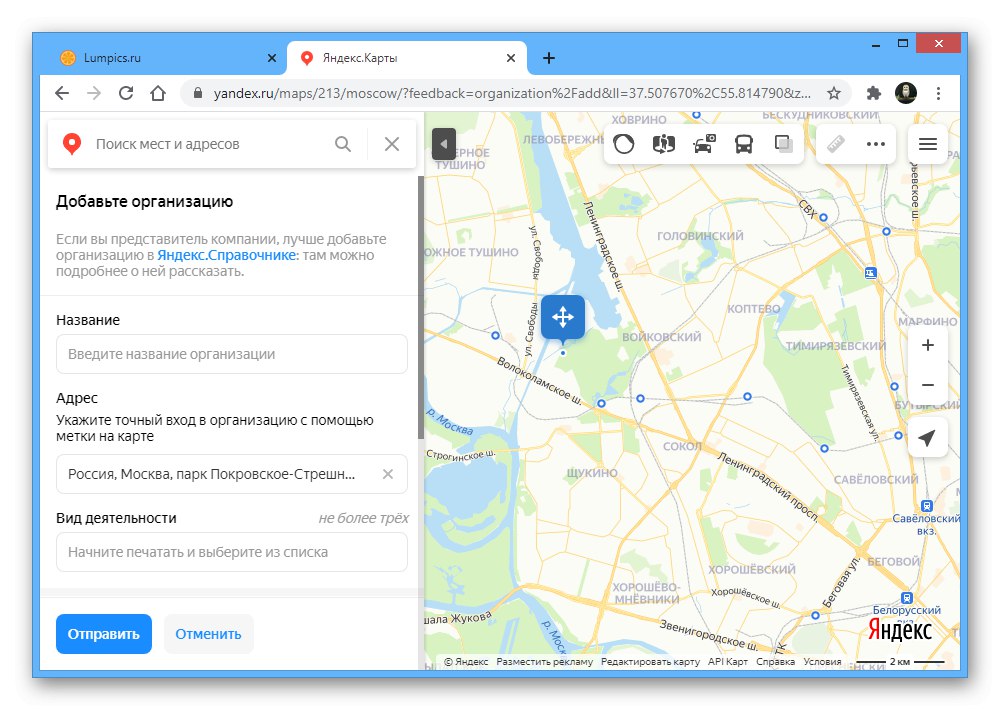Activate the ruler measurement tool
1000x710 pixels.
click(837, 143)
